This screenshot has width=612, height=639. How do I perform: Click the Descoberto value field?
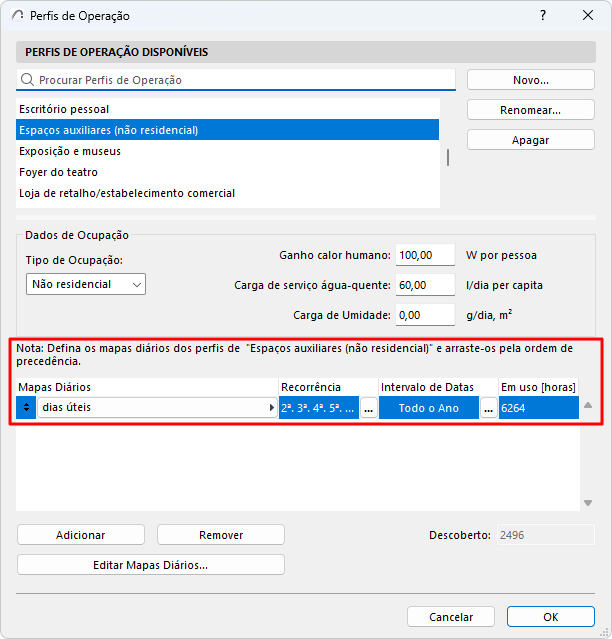coord(545,535)
